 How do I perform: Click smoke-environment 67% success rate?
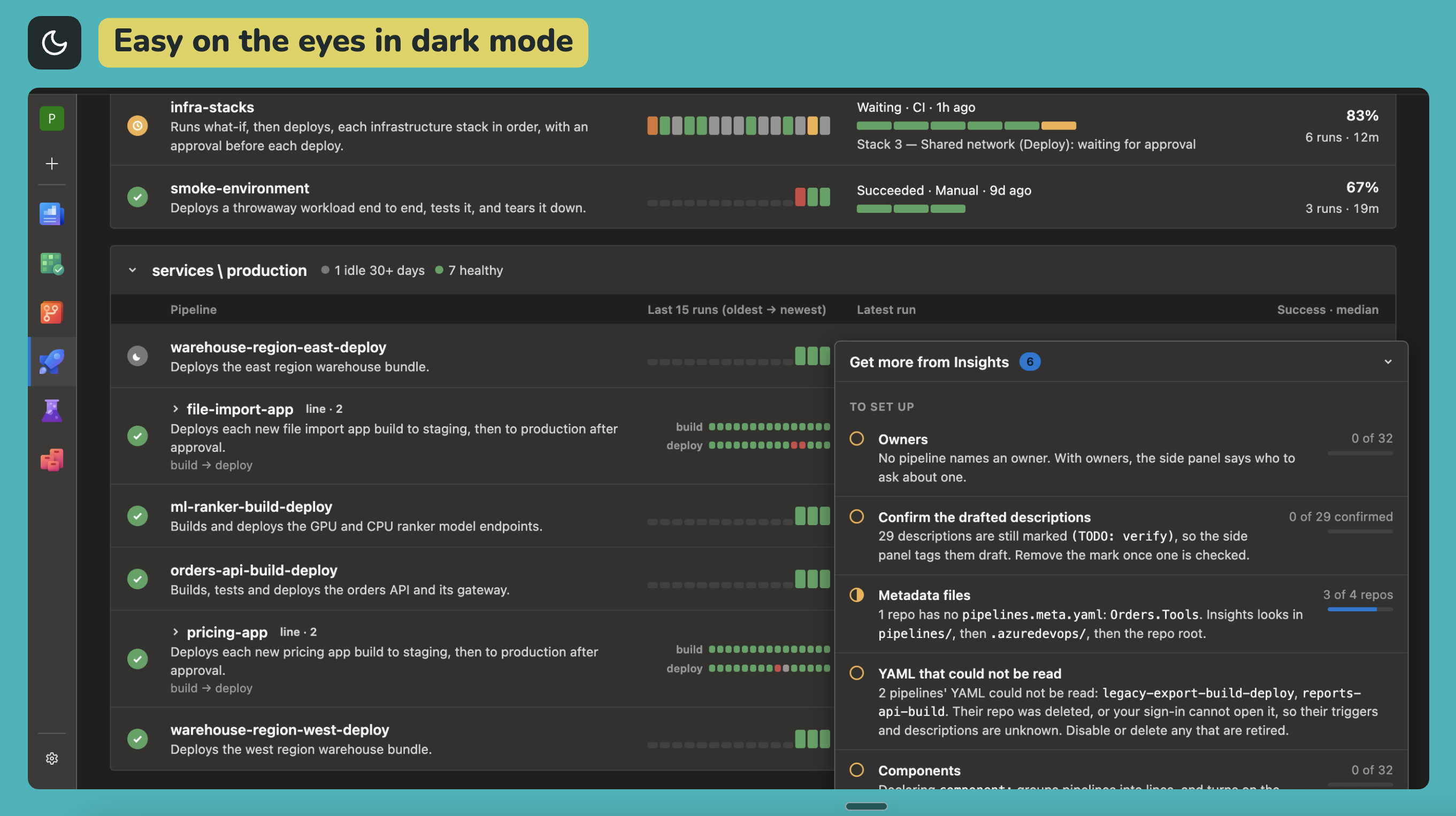pos(1362,187)
